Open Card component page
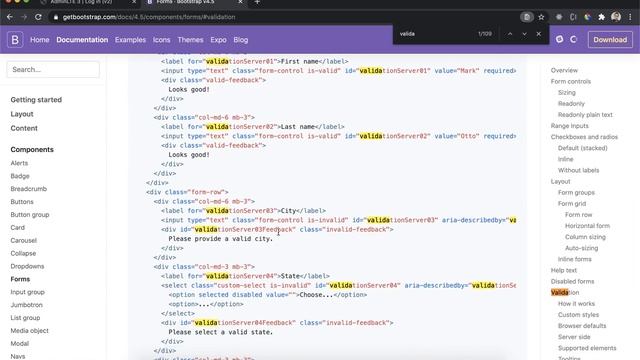Screen dimensions: 640x360 point(18,227)
